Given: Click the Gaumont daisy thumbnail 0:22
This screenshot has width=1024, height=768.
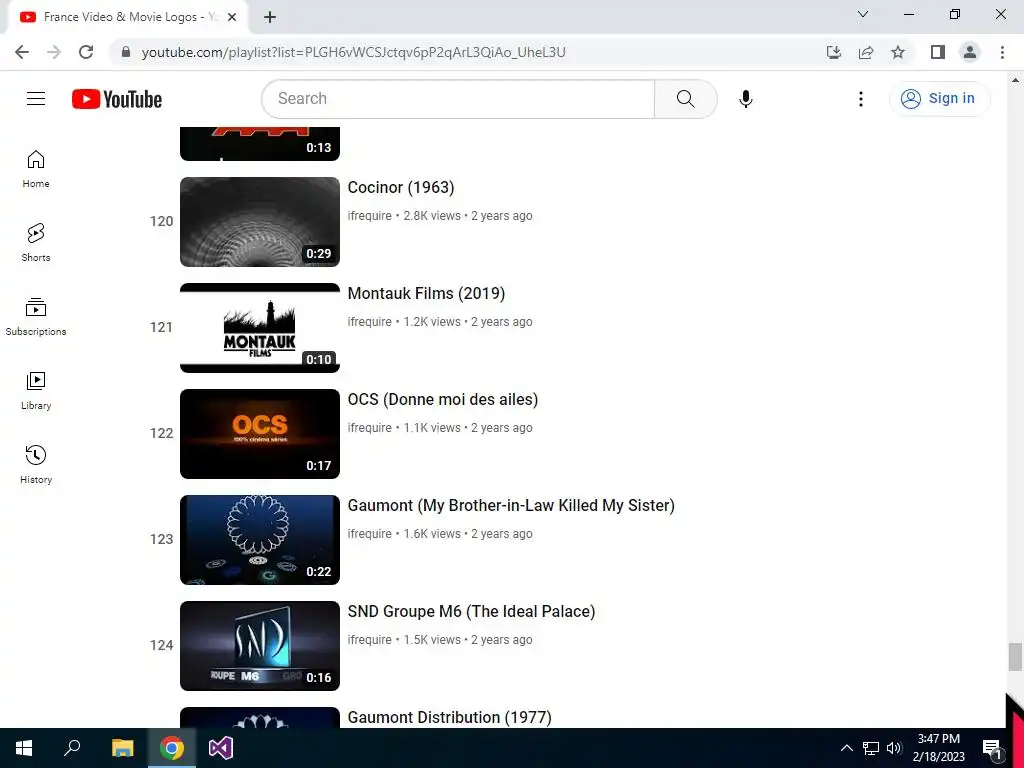Looking at the screenshot, I should 260,539.
